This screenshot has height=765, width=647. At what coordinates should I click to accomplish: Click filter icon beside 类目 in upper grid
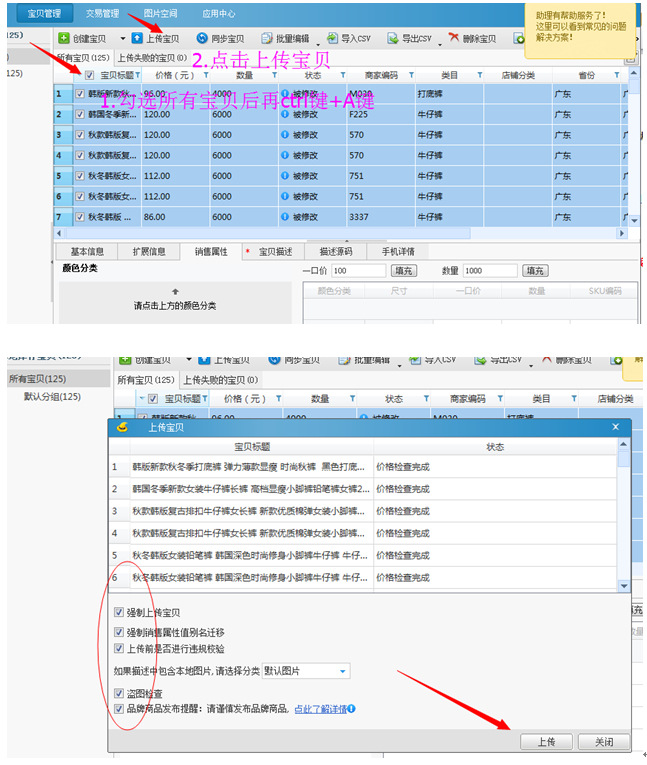(480, 75)
